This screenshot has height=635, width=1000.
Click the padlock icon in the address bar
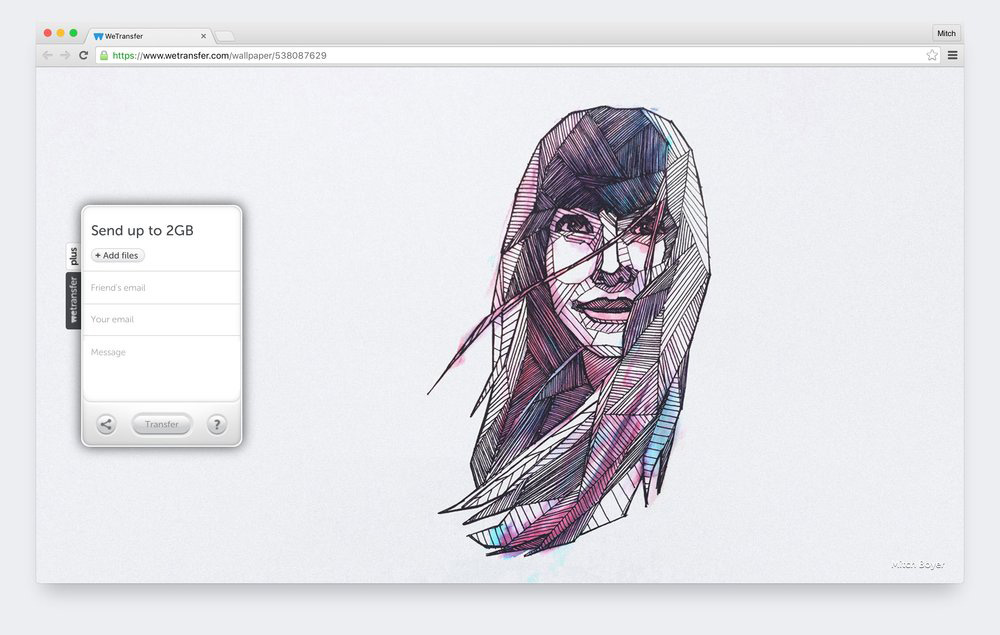pos(105,55)
